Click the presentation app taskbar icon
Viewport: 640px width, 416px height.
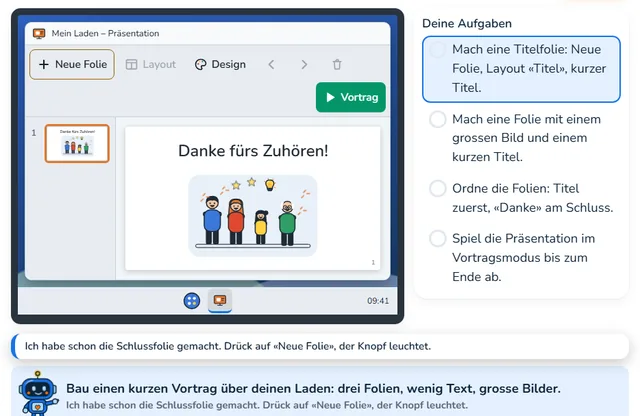pyautogui.click(x=220, y=300)
